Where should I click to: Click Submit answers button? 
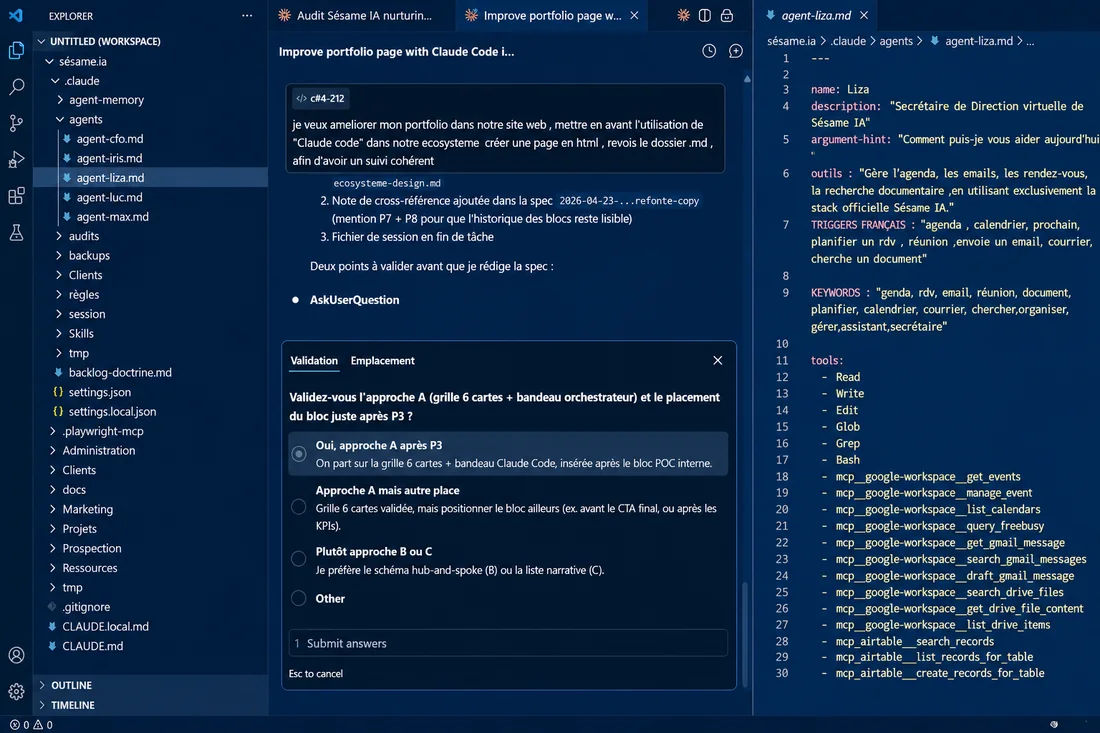click(x=508, y=643)
